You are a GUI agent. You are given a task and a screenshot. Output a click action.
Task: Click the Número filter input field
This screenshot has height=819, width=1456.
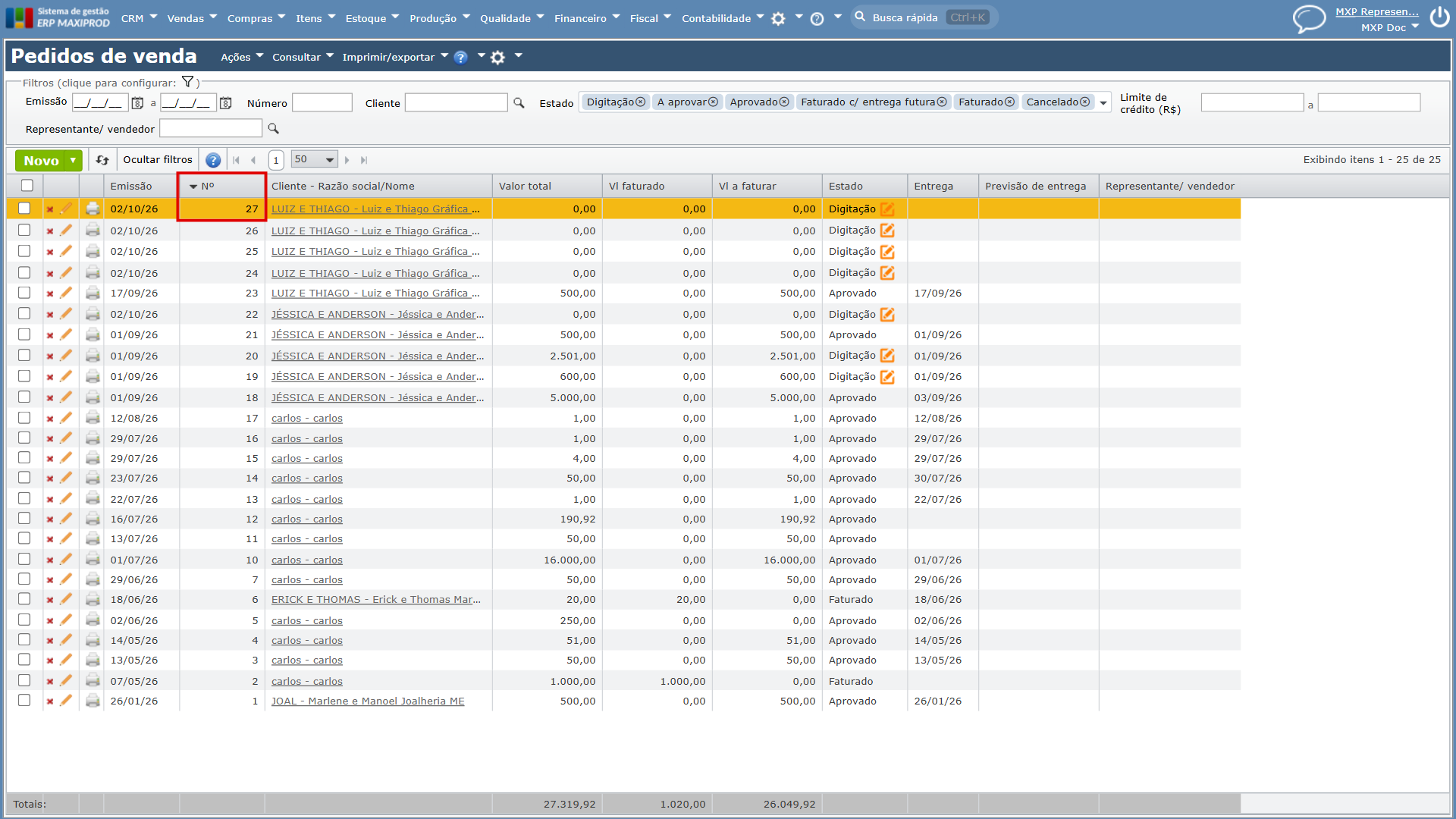click(x=322, y=102)
